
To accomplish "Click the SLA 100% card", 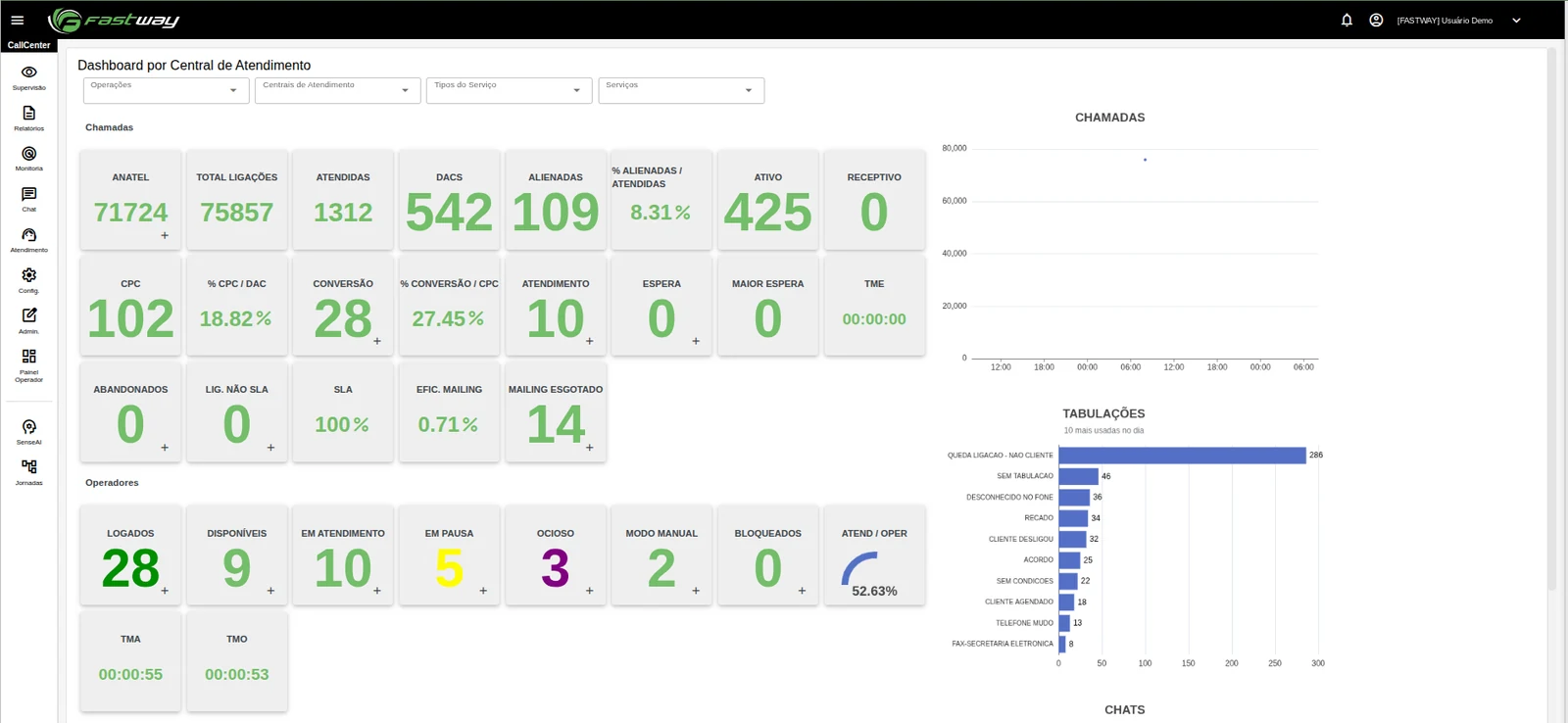I will [x=343, y=412].
